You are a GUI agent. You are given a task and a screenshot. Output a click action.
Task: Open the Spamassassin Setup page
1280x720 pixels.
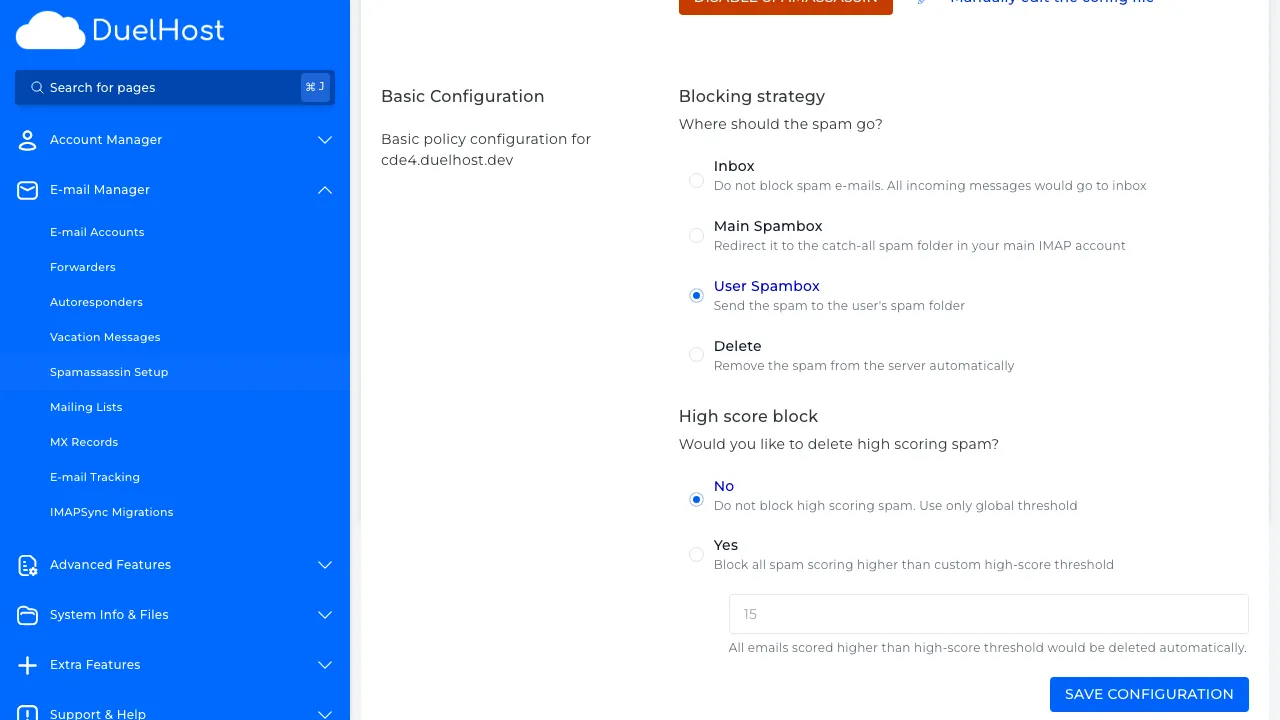click(109, 372)
